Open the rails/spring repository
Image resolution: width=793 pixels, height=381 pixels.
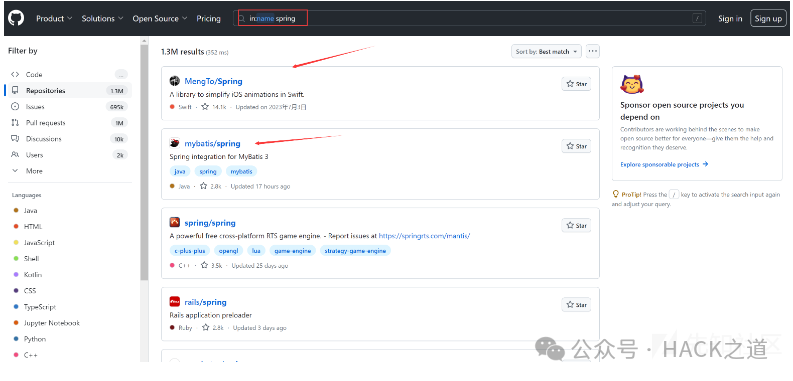pos(205,303)
